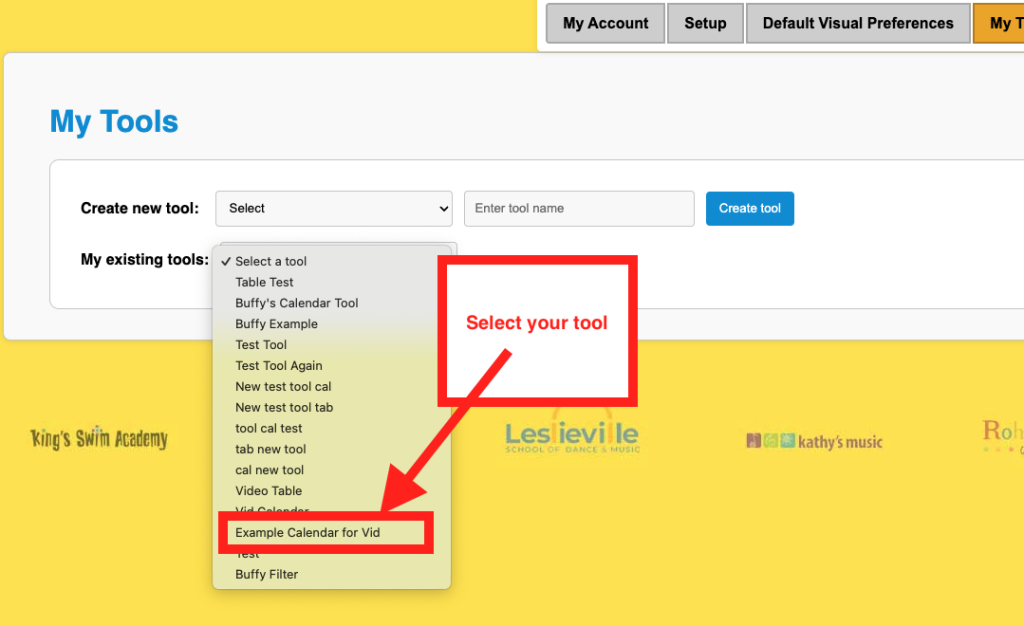Switch to the Setup tab
Screen dimensions: 1024x626
(705, 23)
